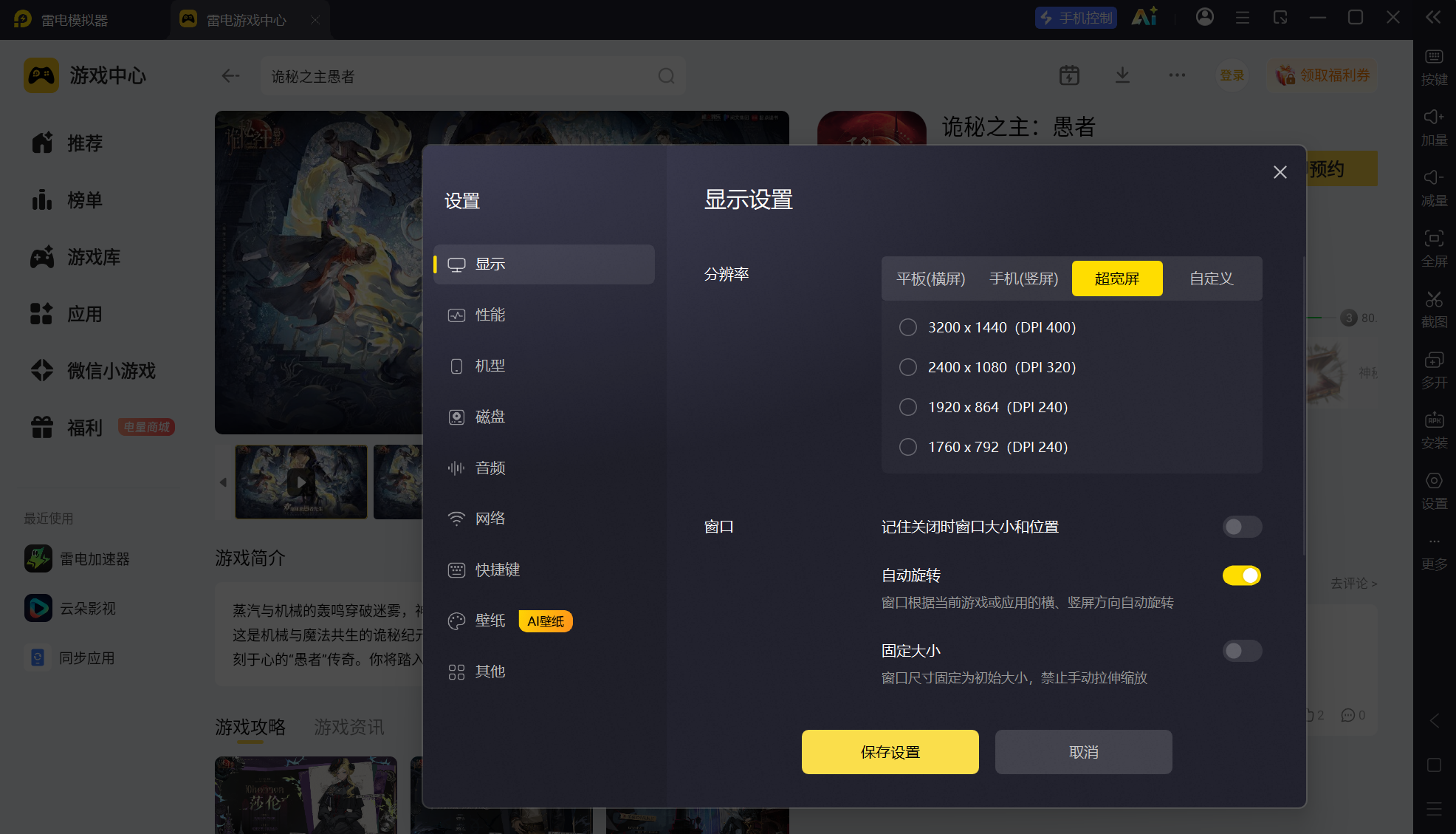This screenshot has height=834, width=1456.
Task: Click the 去评论 link
Action: tap(1353, 584)
